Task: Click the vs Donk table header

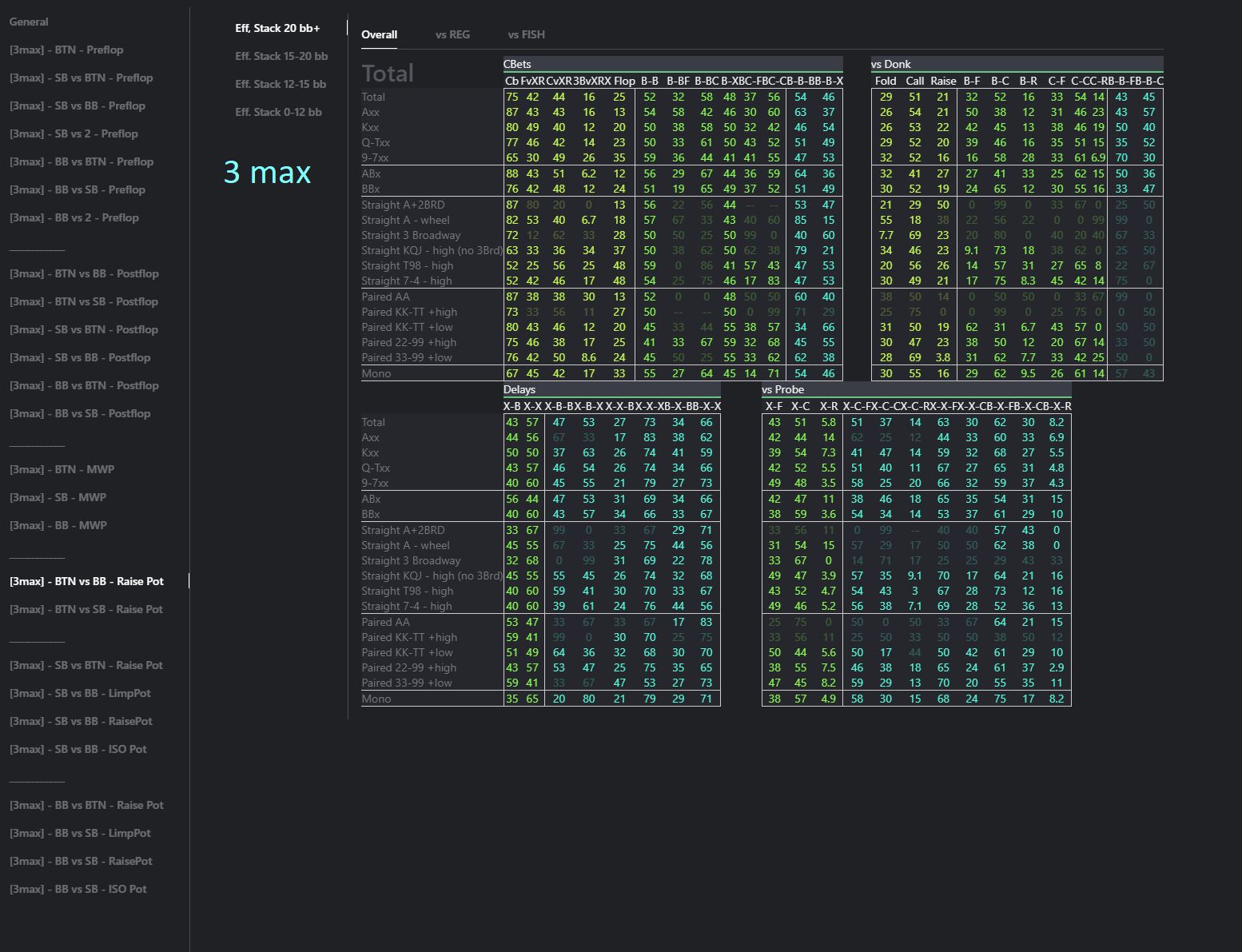Action: pyautogui.click(x=891, y=64)
